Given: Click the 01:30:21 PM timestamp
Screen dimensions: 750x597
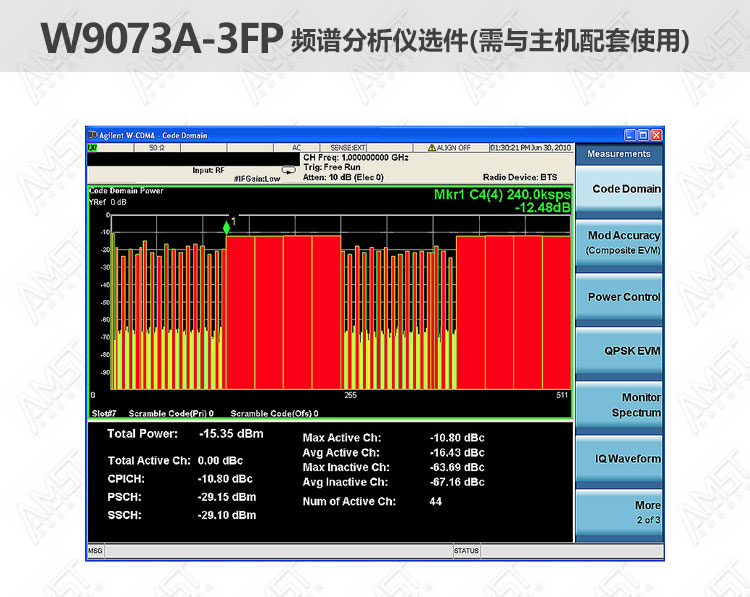Looking at the screenshot, I should (x=530, y=148).
